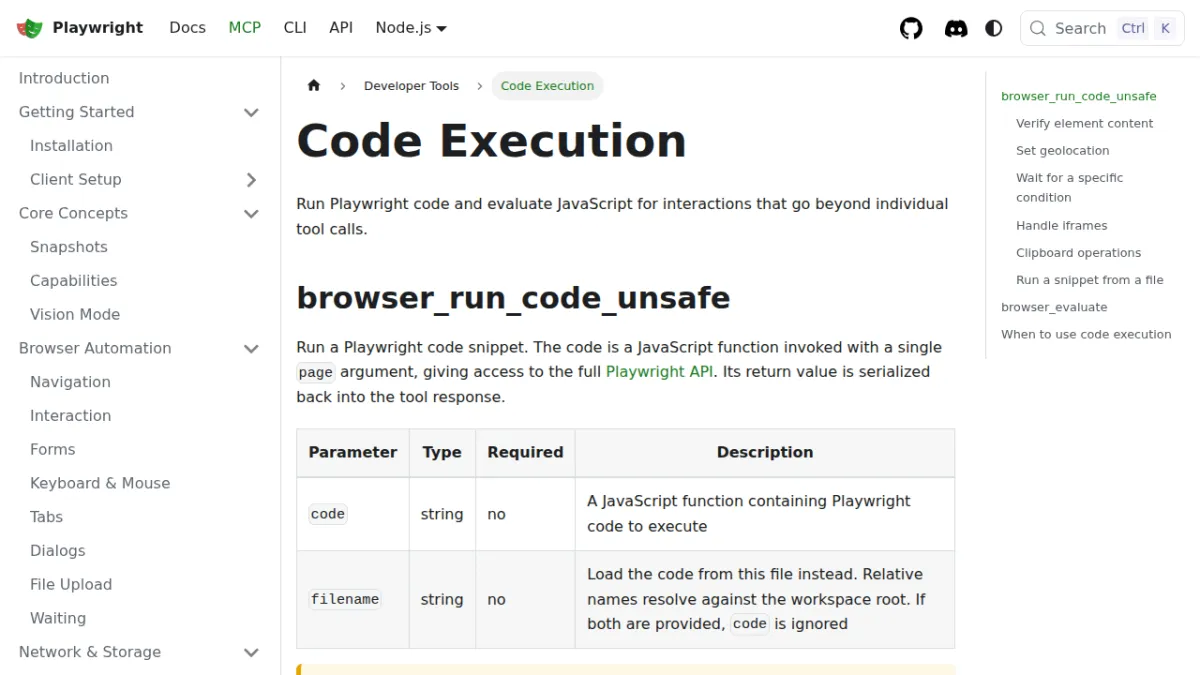Viewport: 1200px width, 675px height.
Task: Collapse the Browser Automation section
Action: coord(251,348)
